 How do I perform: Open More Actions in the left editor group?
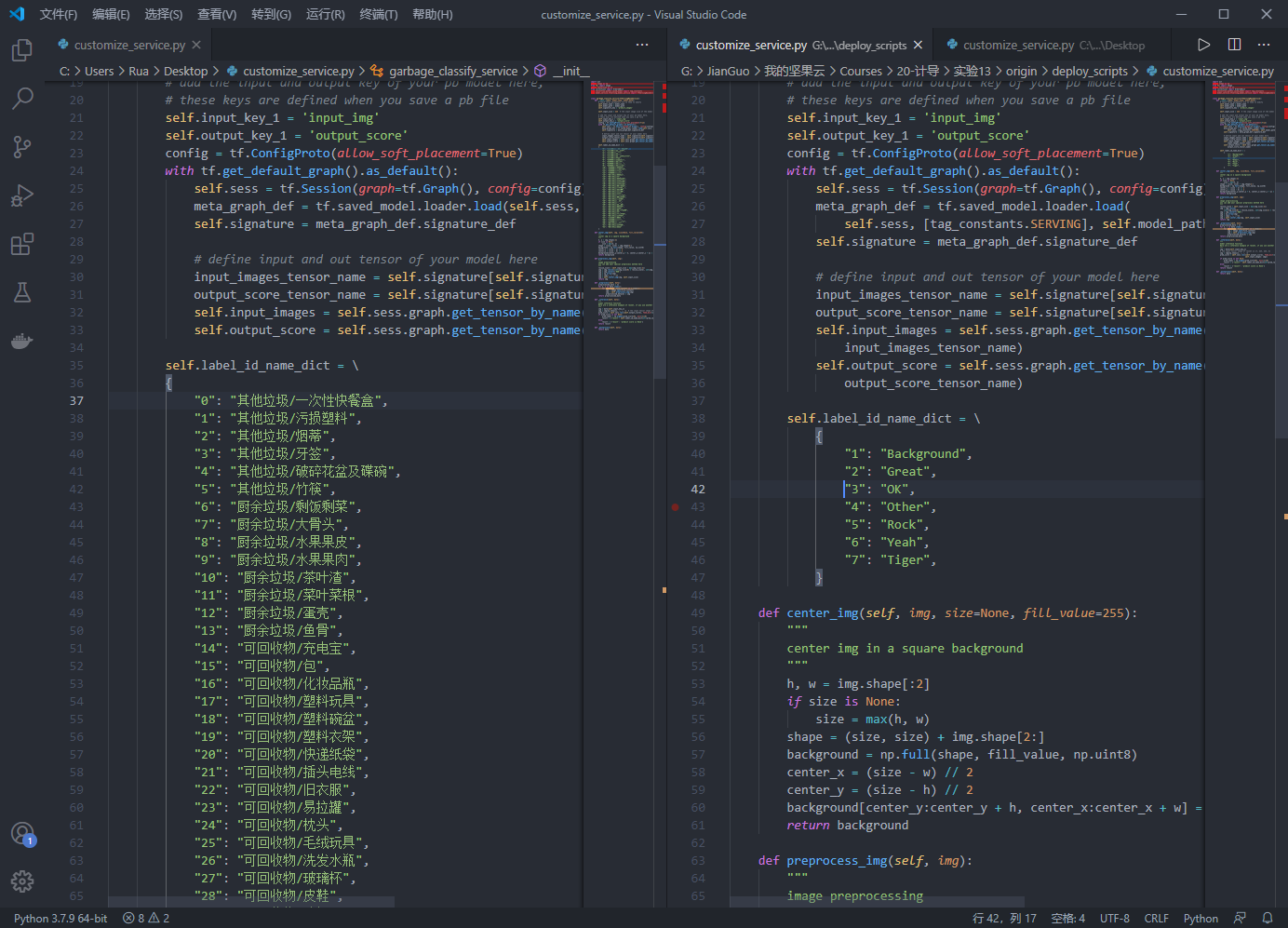point(642,45)
